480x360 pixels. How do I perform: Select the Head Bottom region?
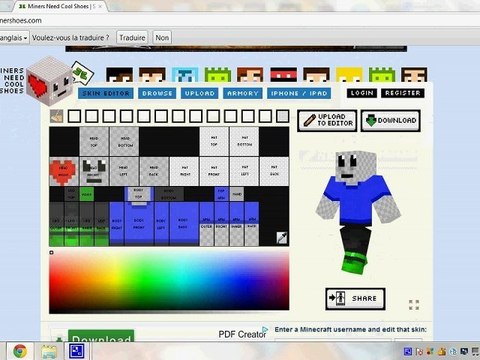click(124, 141)
